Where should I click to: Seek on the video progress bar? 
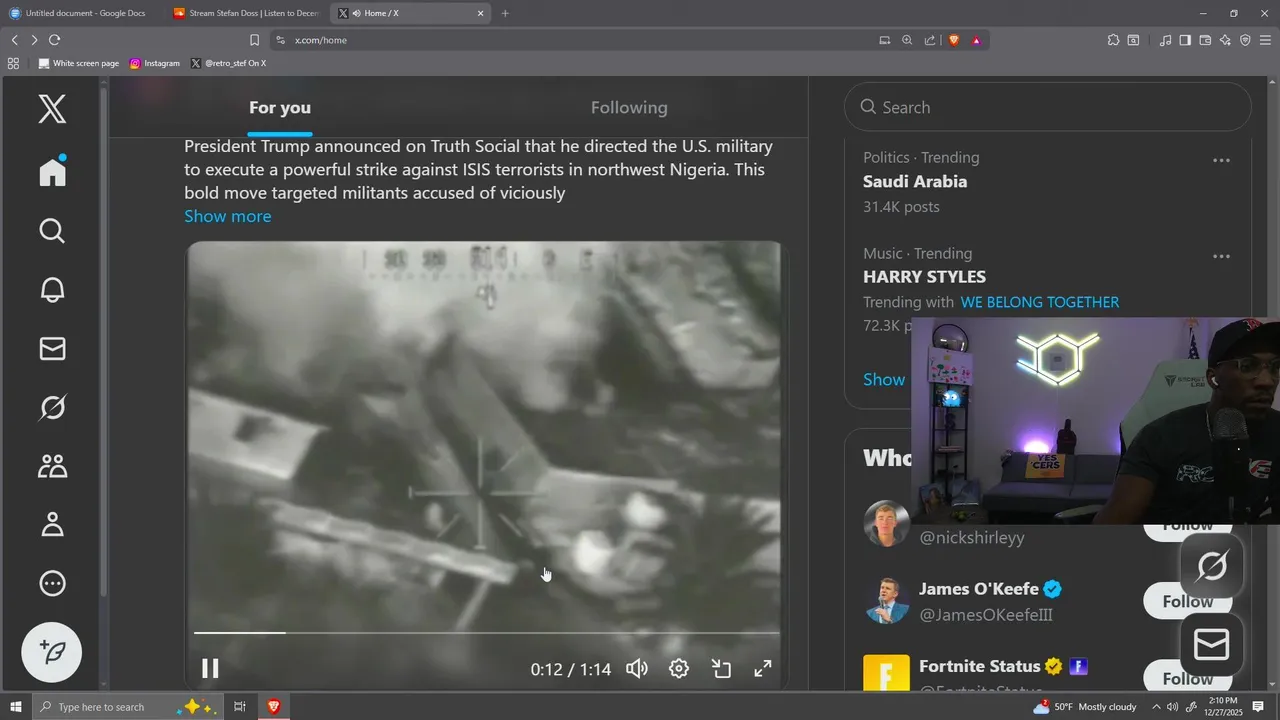pos(486,633)
